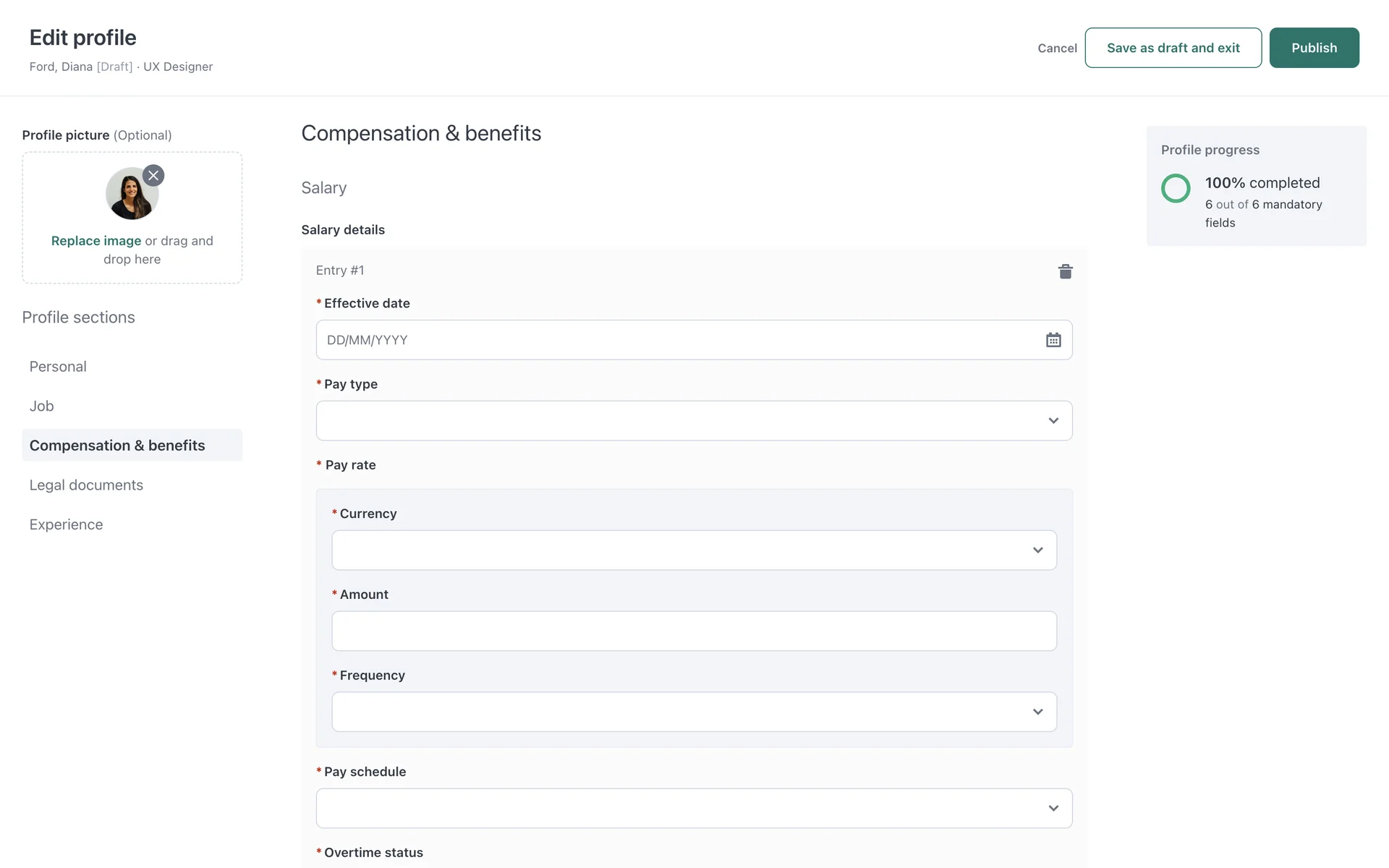Switch to Job profile section

(42, 407)
